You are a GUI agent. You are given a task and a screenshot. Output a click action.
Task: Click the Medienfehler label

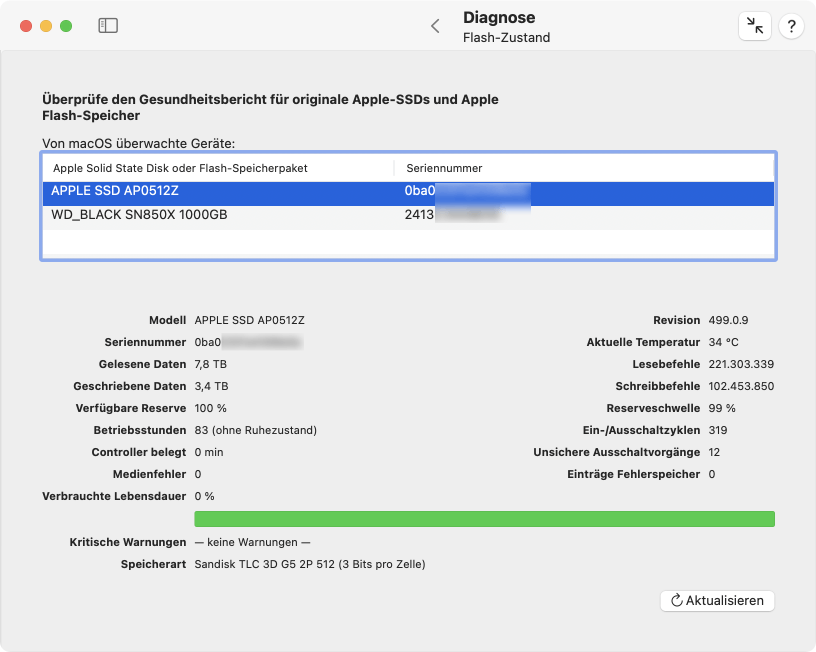[149, 474]
